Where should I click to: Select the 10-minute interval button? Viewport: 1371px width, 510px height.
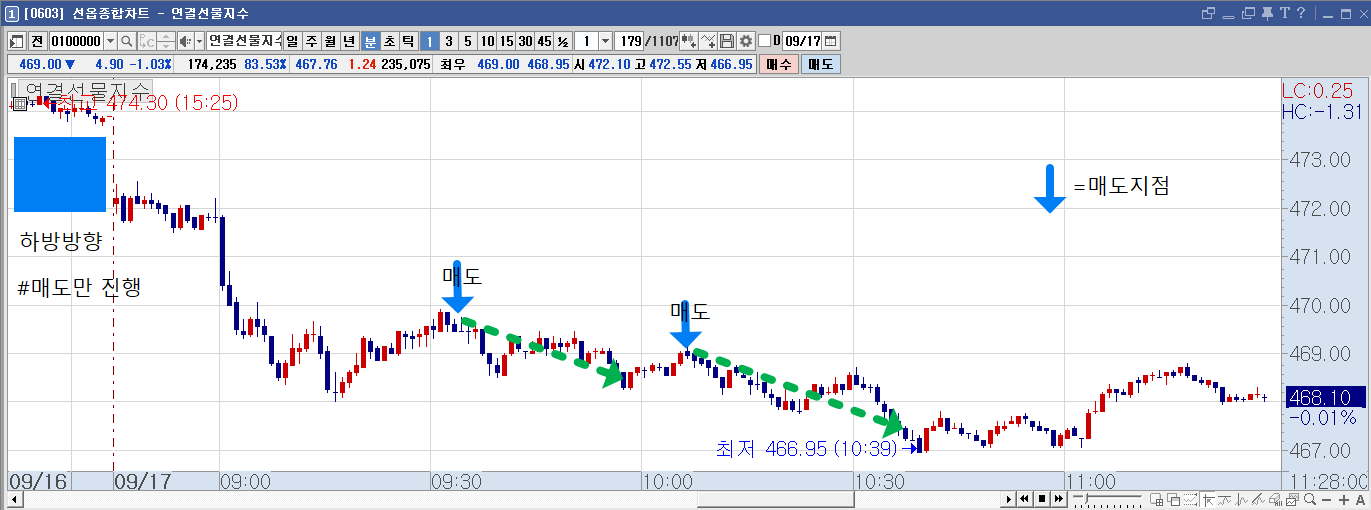click(x=487, y=41)
